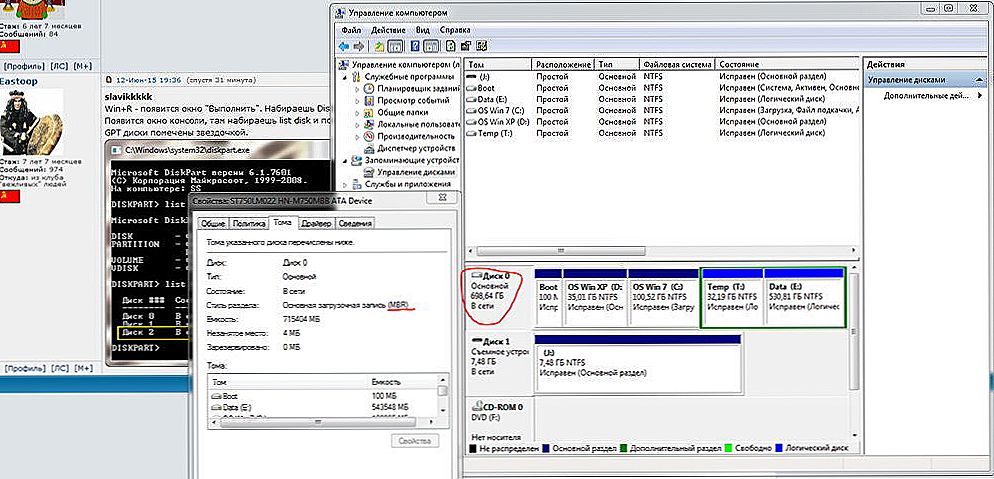Open the Действие menu
The image size is (994, 479).
click(x=389, y=30)
